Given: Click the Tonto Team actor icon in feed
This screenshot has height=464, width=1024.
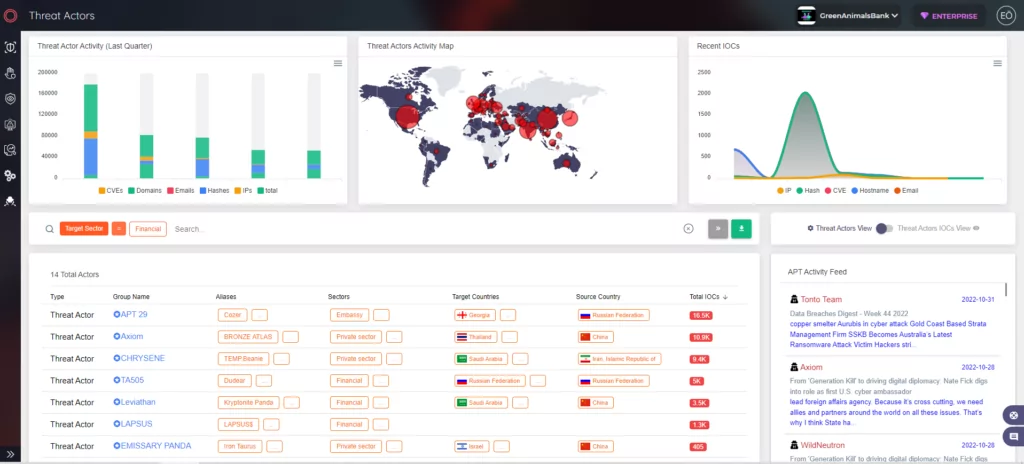Looking at the screenshot, I should 794,299.
